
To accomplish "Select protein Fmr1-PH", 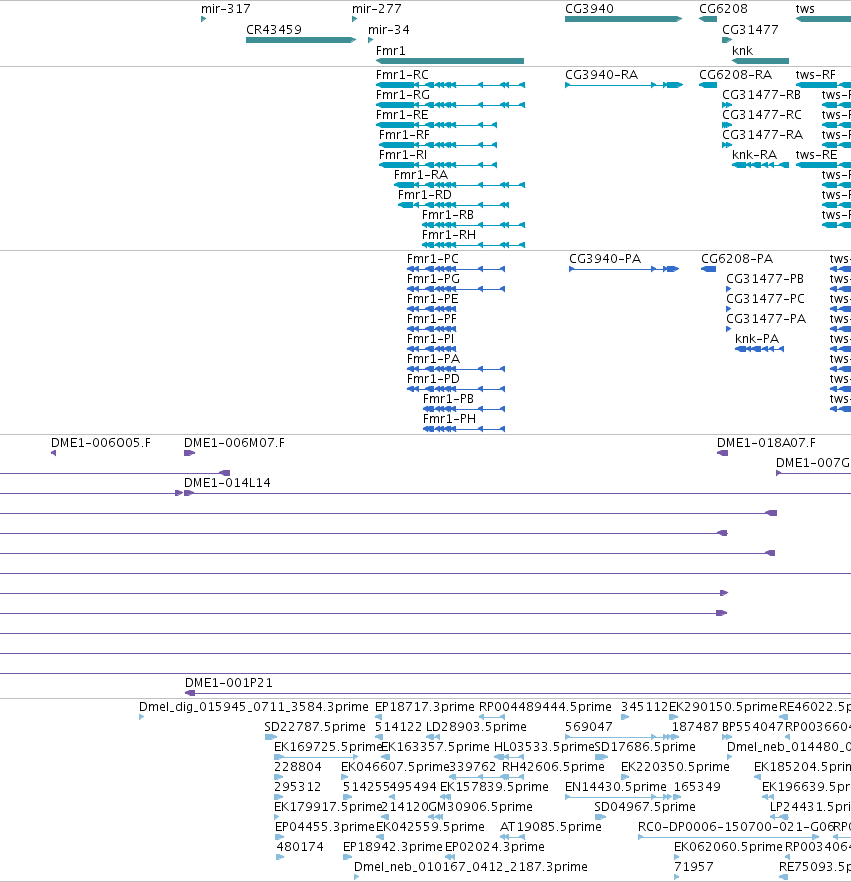I will pos(464,429).
